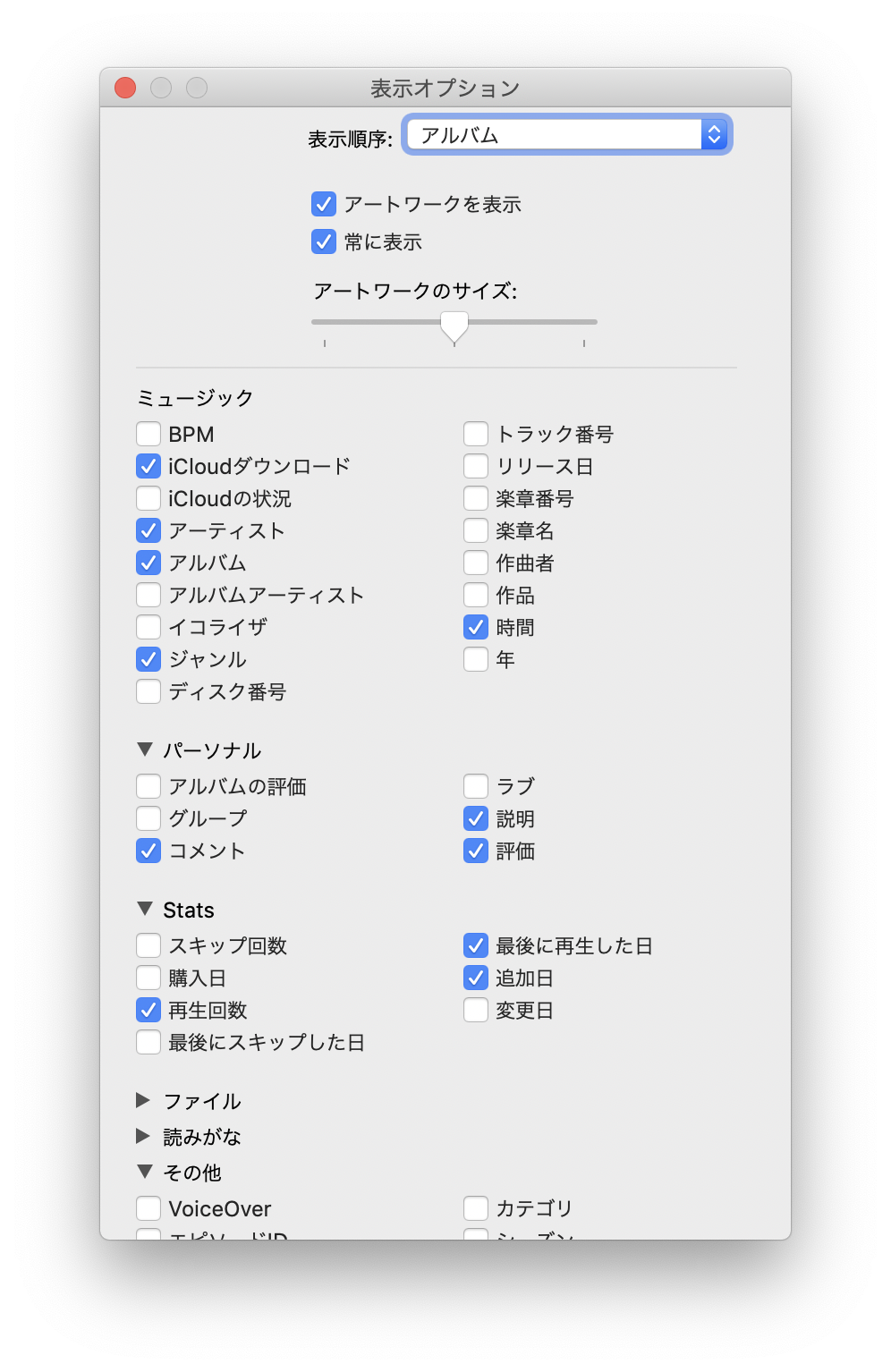Viewport: 891px width, 1372px height.
Task: Turn off the ジャンル column
Action: 148,660
